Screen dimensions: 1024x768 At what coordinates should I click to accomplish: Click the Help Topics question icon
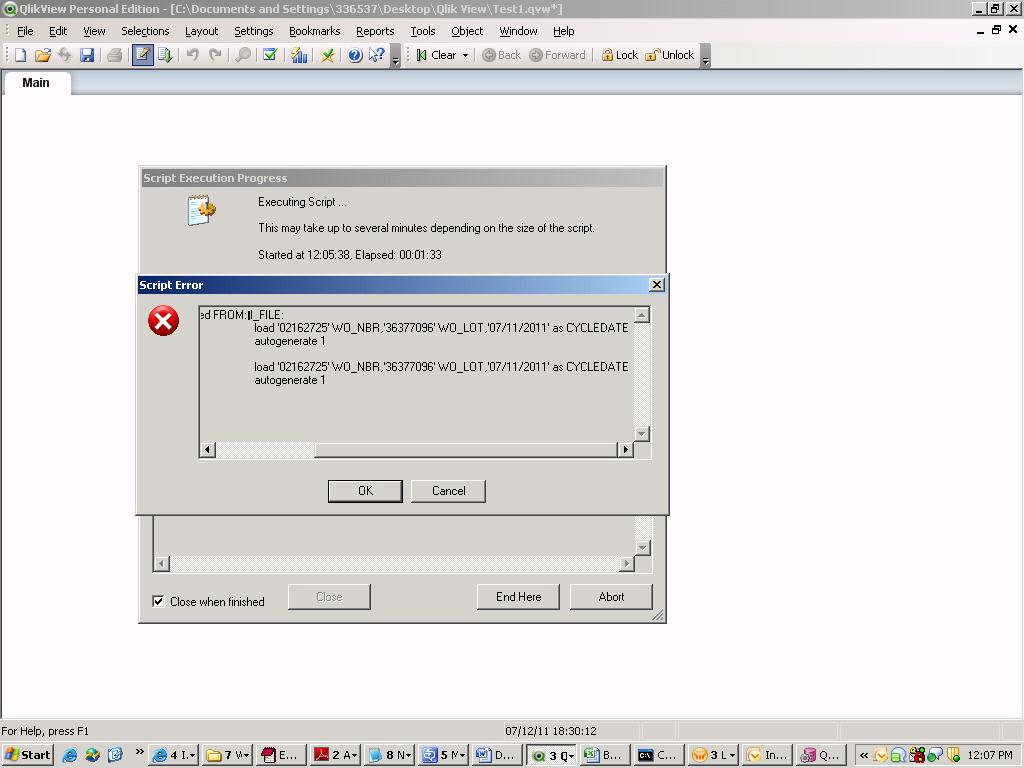click(355, 56)
